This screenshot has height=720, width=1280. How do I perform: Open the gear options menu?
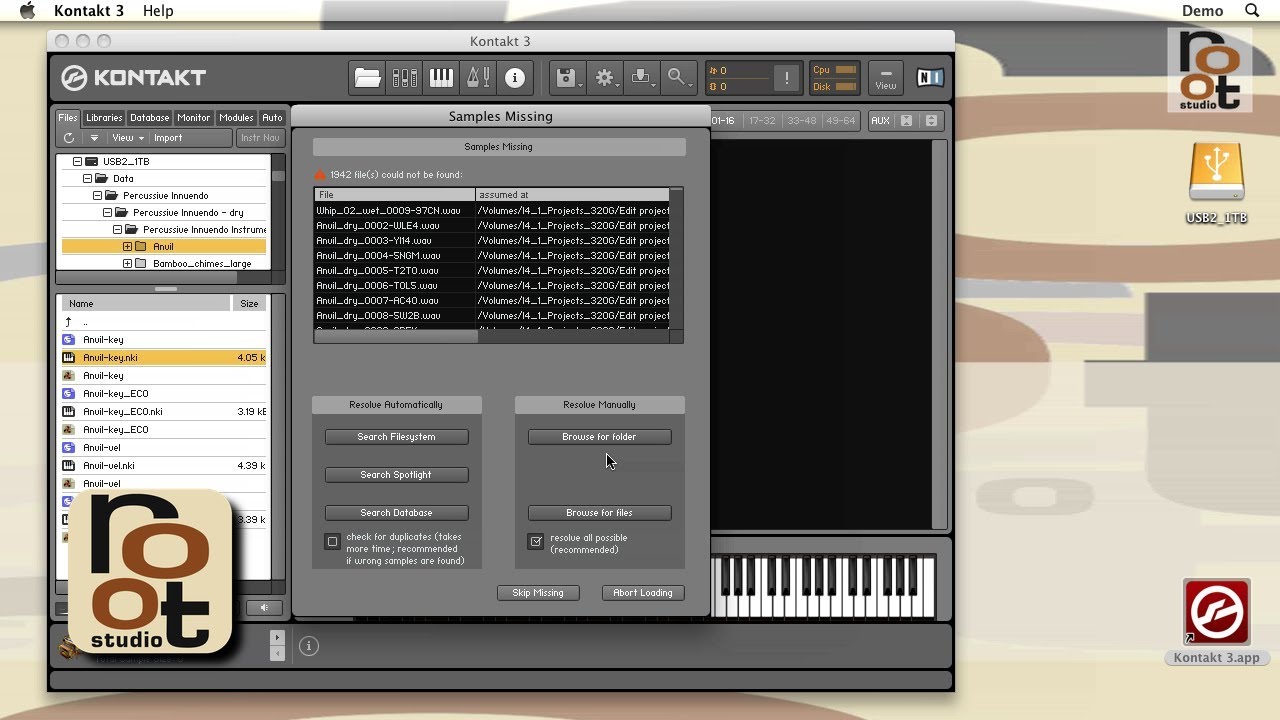click(x=605, y=77)
